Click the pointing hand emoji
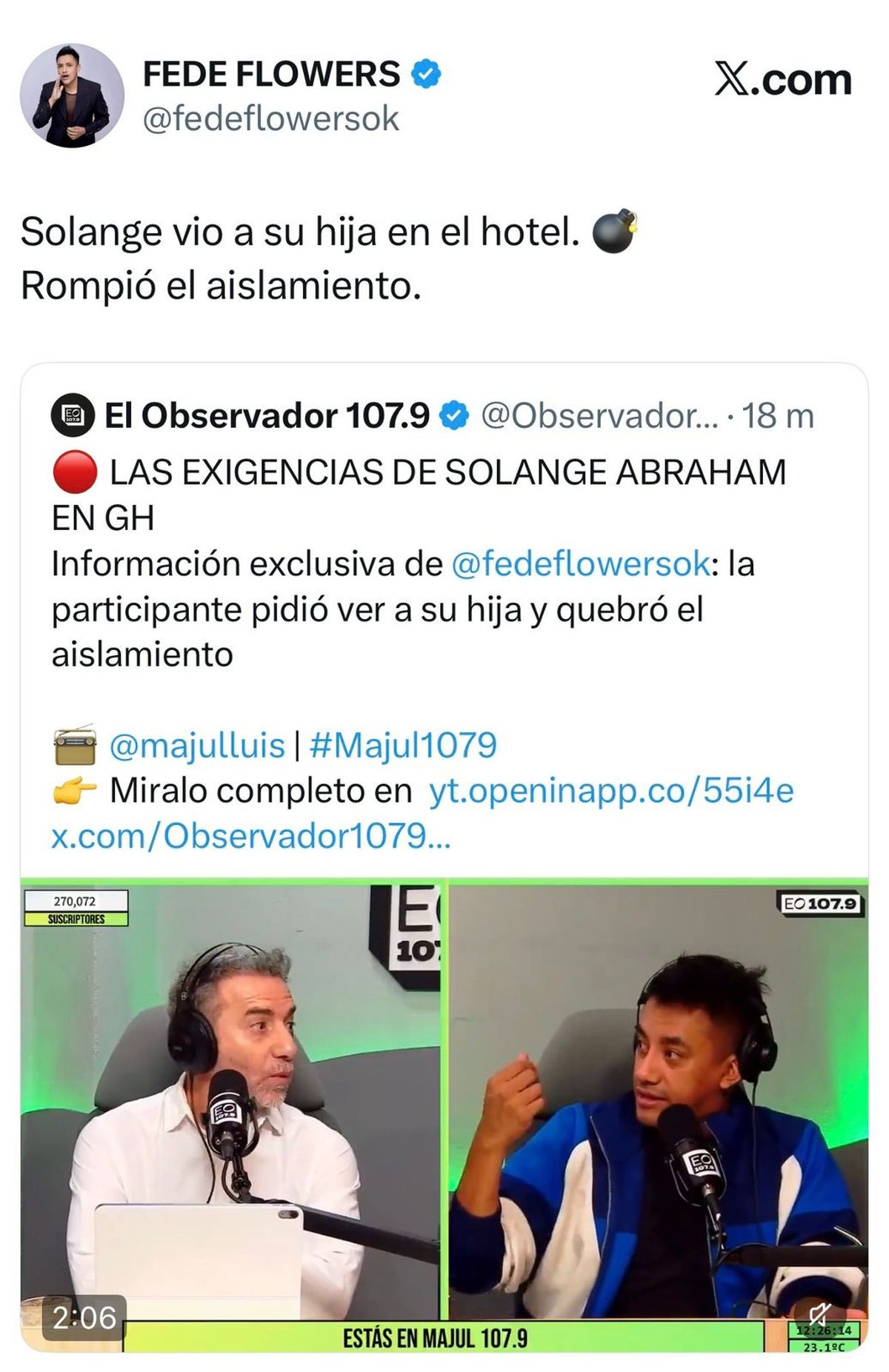 [75, 791]
